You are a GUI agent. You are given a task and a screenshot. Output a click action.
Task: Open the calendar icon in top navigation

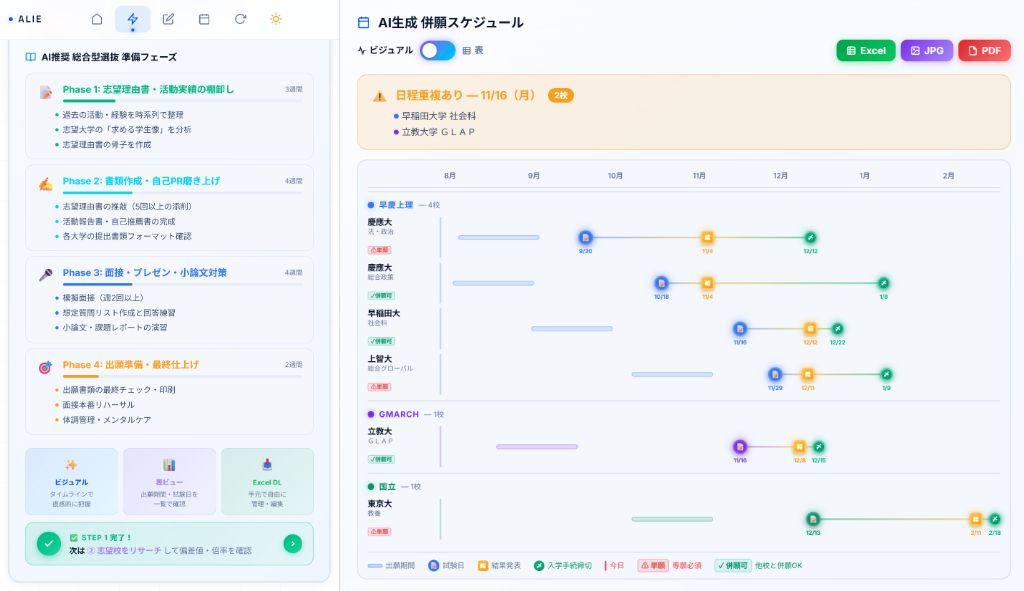tap(204, 19)
